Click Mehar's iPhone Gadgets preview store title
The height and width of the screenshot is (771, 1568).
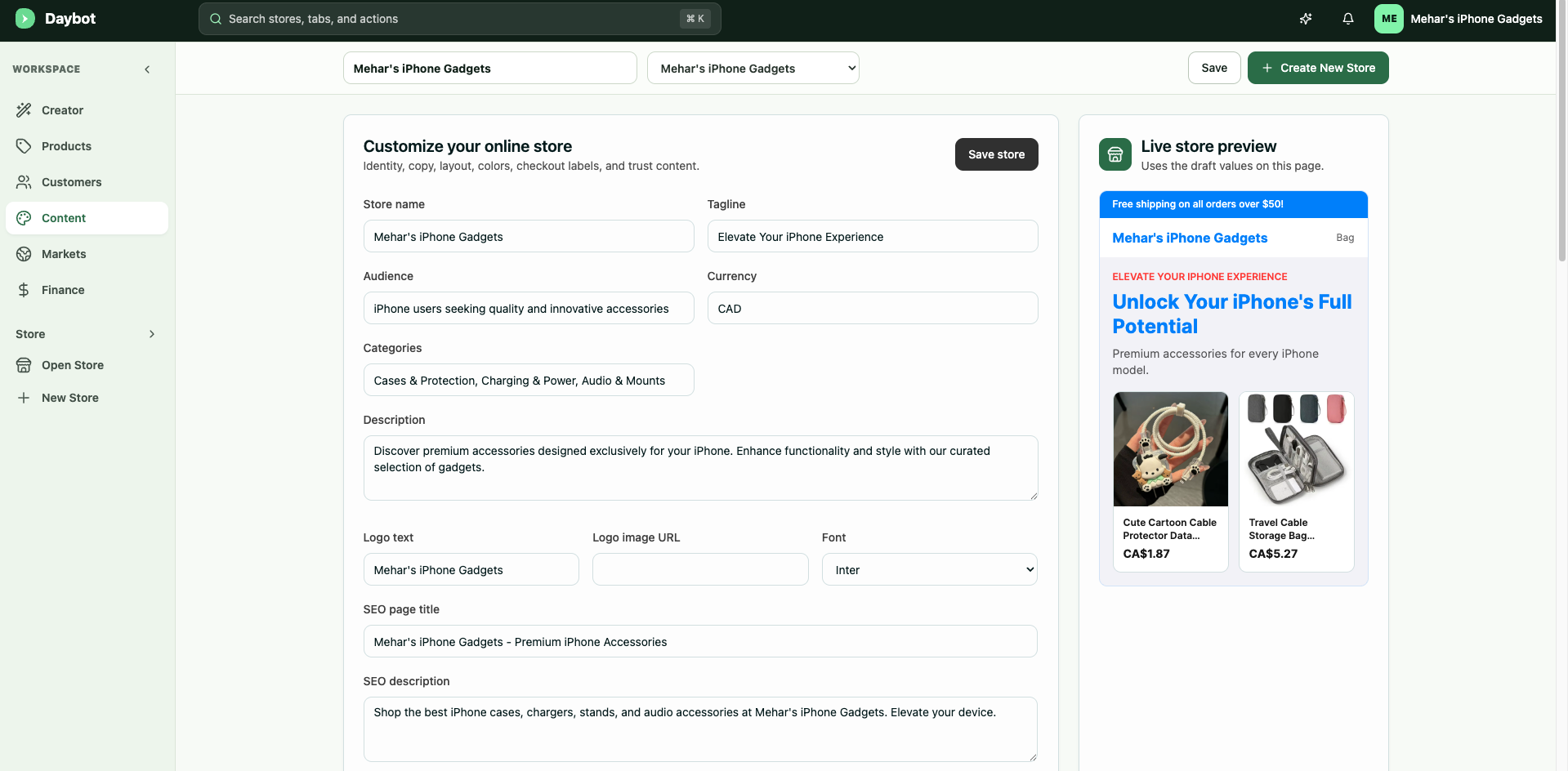tap(1190, 238)
